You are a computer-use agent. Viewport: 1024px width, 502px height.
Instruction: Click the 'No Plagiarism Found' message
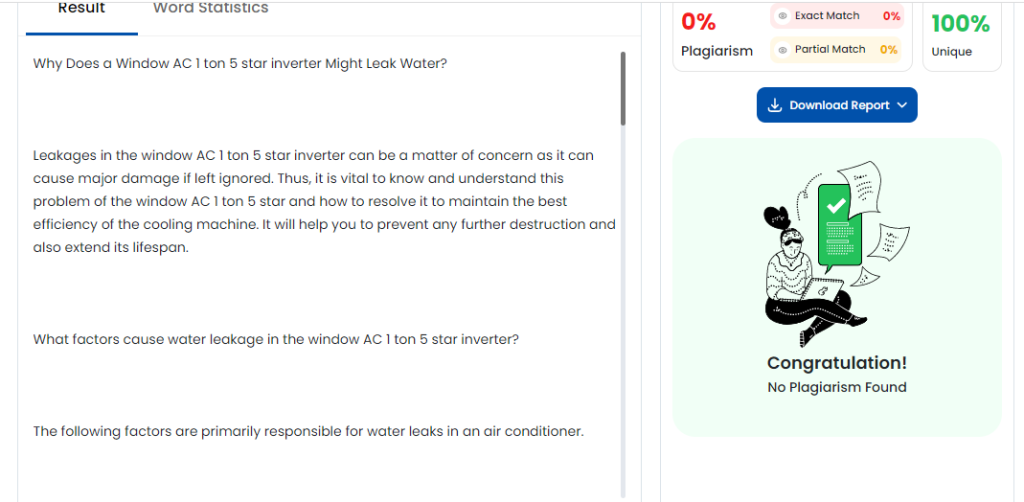click(x=837, y=387)
